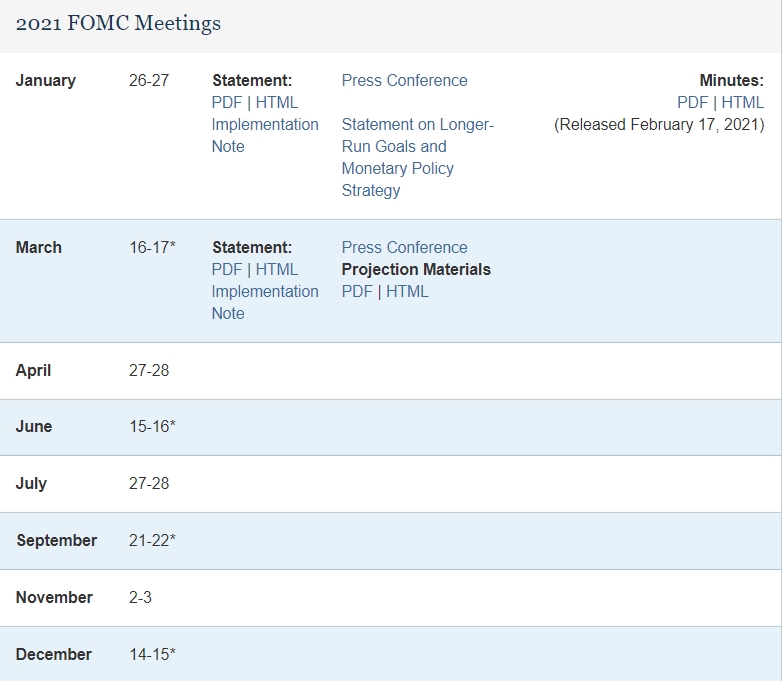Open March Statement HTML link
Viewport: 782px width, 681px height.
(x=277, y=269)
